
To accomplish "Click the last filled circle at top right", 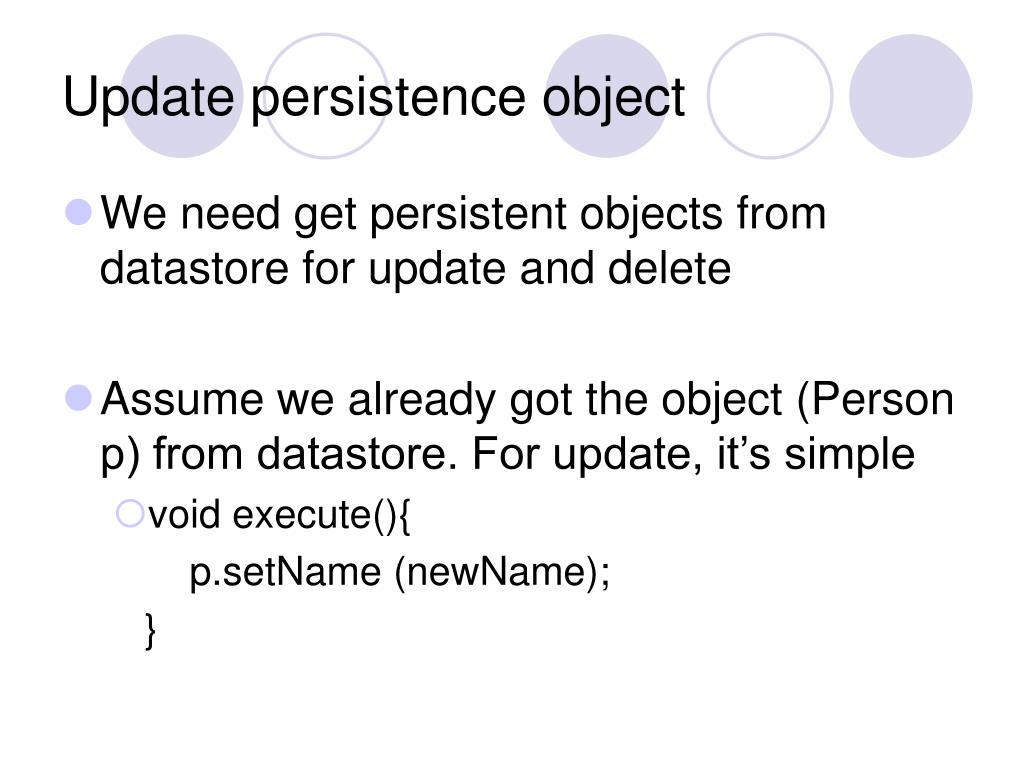I will (x=910, y=96).
